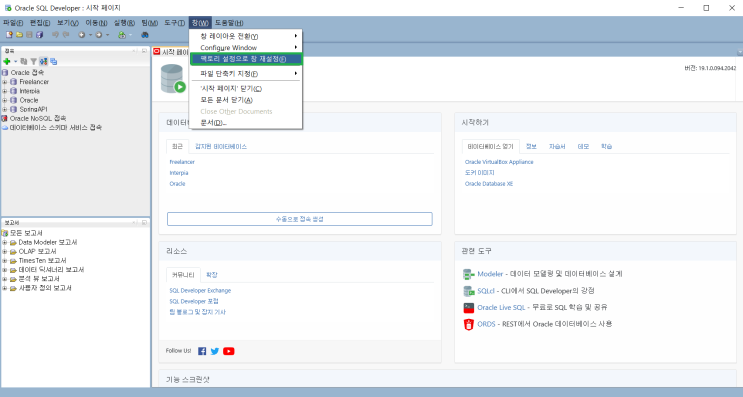Viewport: 743px width, 397px height.
Task: Open the 도커 이미지 link
Action: point(480,173)
